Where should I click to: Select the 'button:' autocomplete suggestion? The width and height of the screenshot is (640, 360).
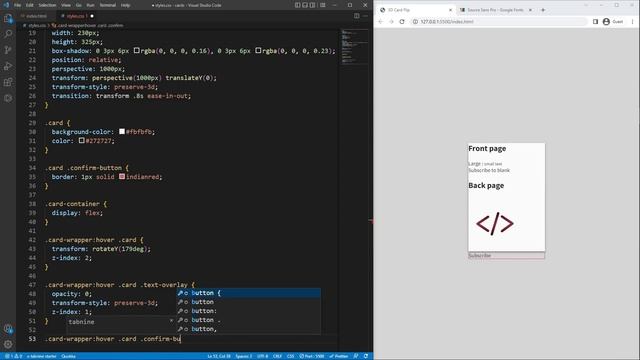pyautogui.click(x=249, y=311)
